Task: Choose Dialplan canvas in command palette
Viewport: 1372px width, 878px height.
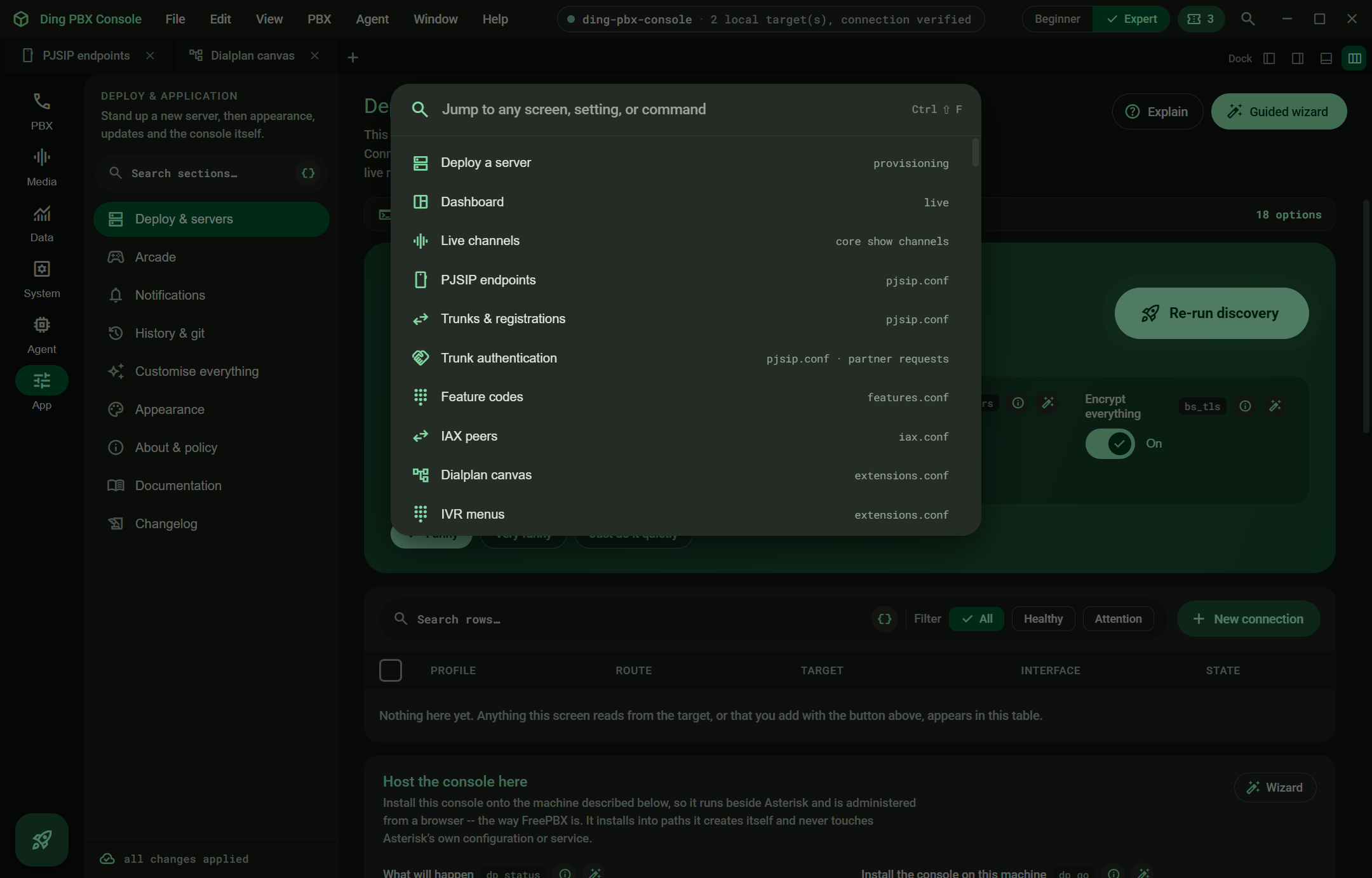Action: (680, 476)
